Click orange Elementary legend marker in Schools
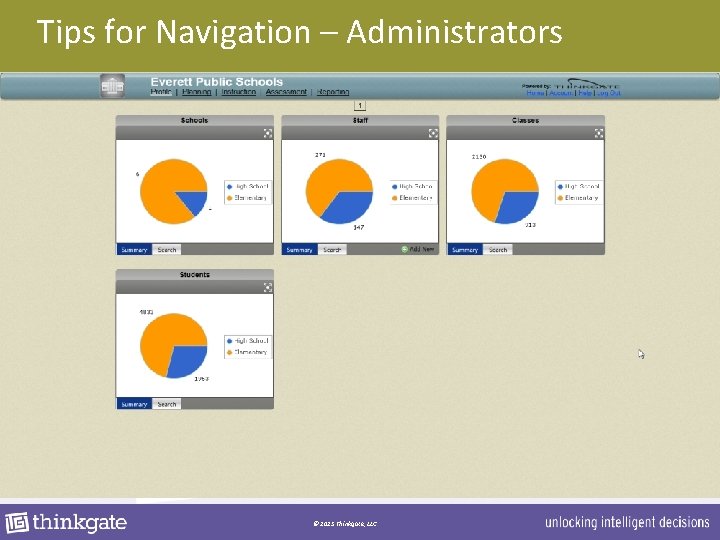Viewport: 720px width, 540px height. tap(230, 198)
